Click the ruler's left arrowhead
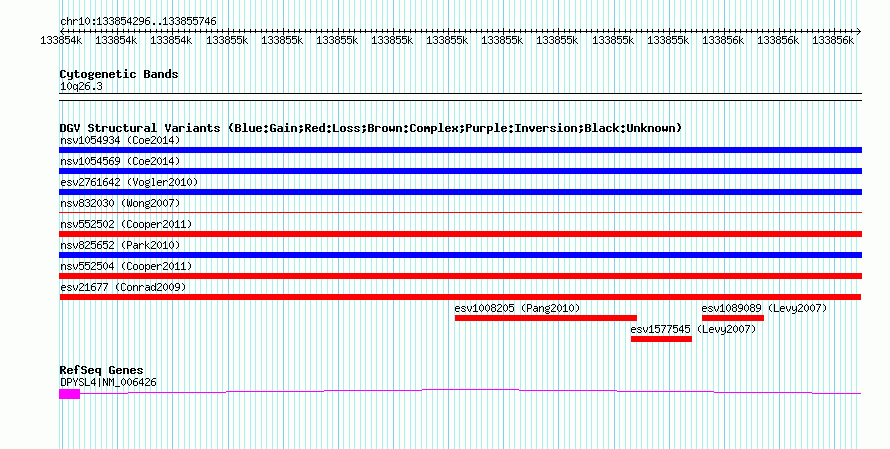Image resolution: width=890 pixels, height=449 pixels. pos(62,31)
